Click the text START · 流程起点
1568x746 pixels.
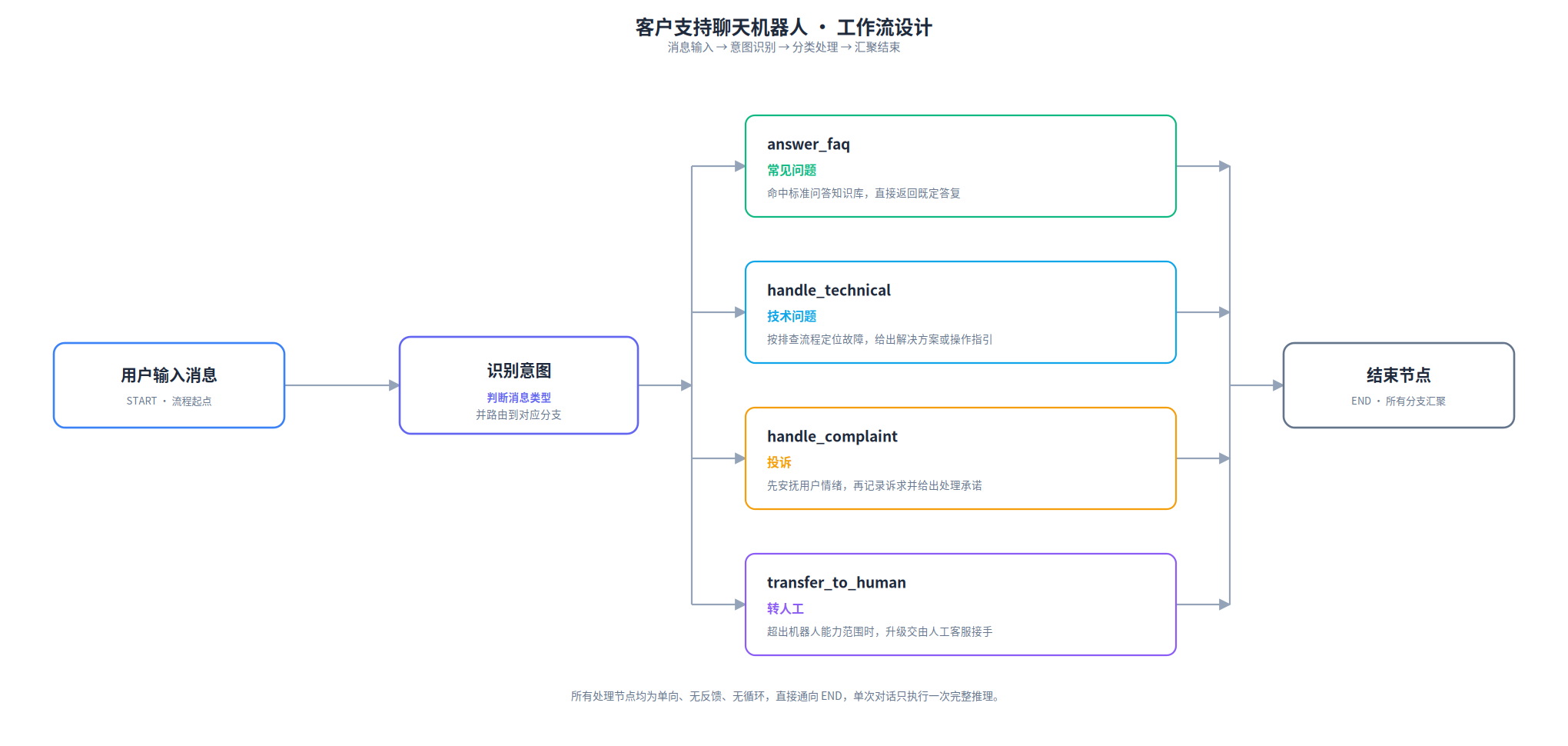[169, 401]
